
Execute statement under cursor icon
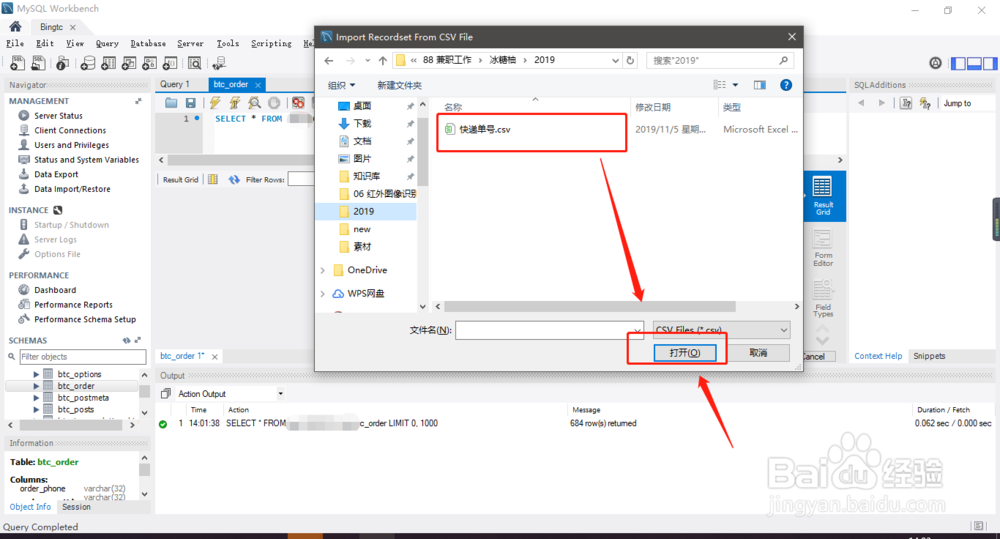[235, 103]
